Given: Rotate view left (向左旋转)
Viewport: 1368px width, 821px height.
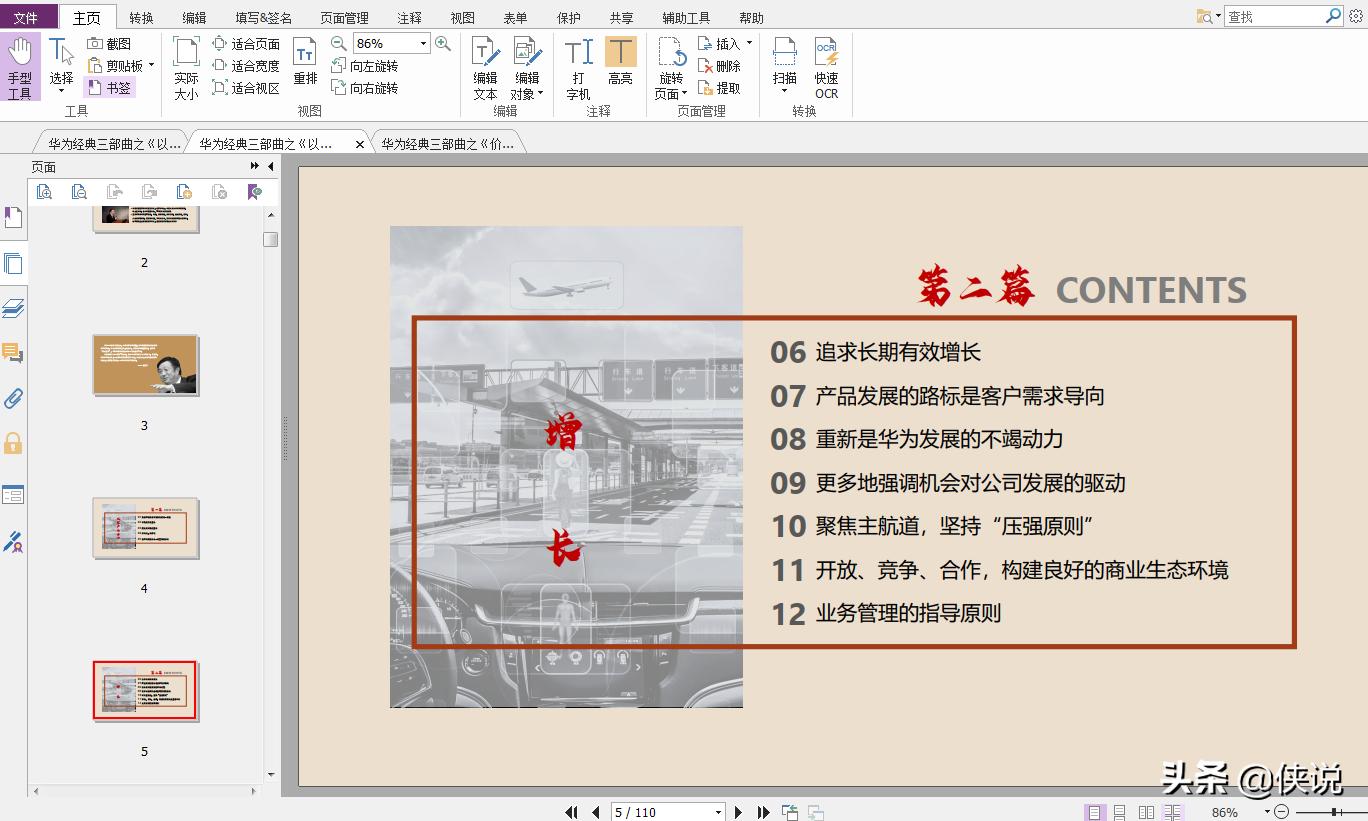Looking at the screenshot, I should pyautogui.click(x=364, y=66).
